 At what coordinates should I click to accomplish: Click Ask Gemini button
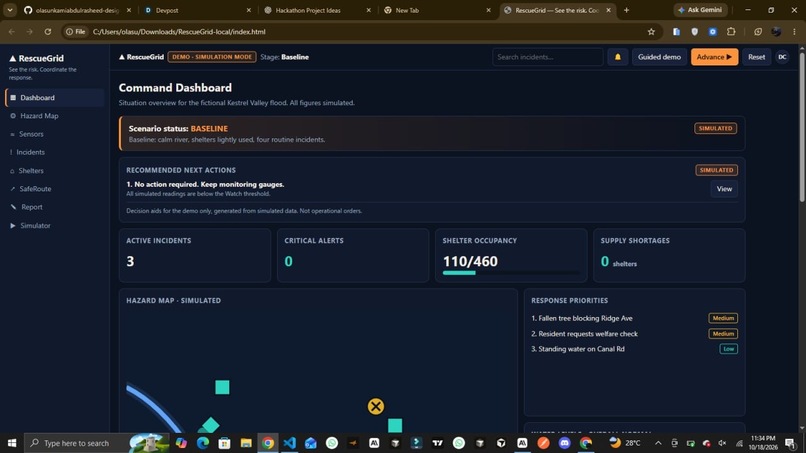pyautogui.click(x=700, y=10)
